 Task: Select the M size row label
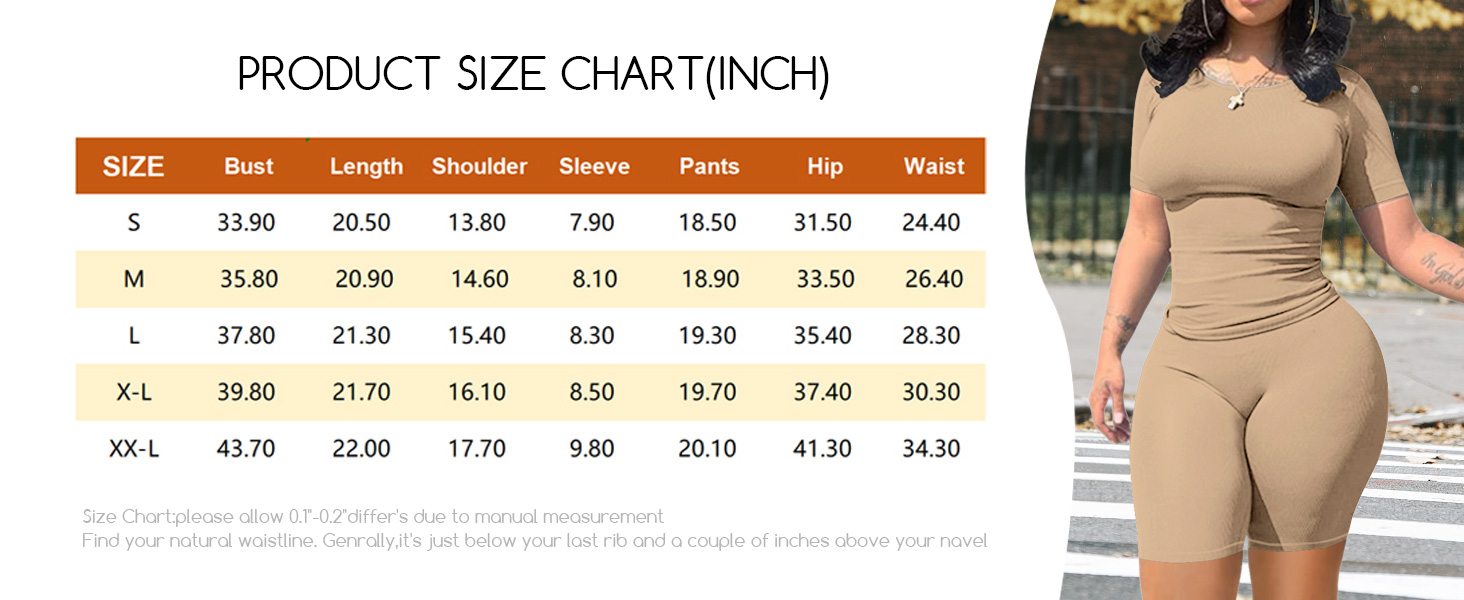coord(134,279)
